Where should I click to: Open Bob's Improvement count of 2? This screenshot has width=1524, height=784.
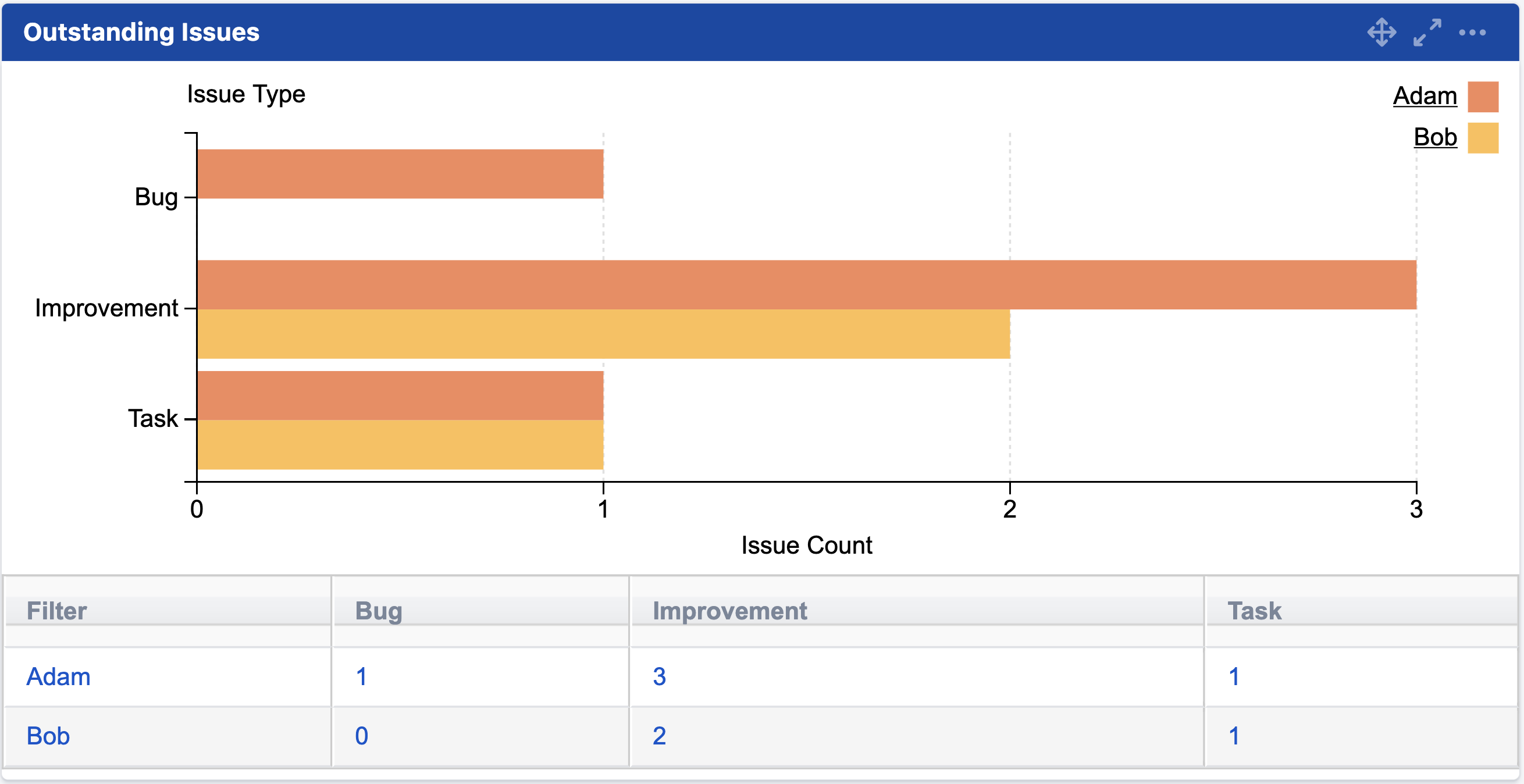(x=659, y=736)
